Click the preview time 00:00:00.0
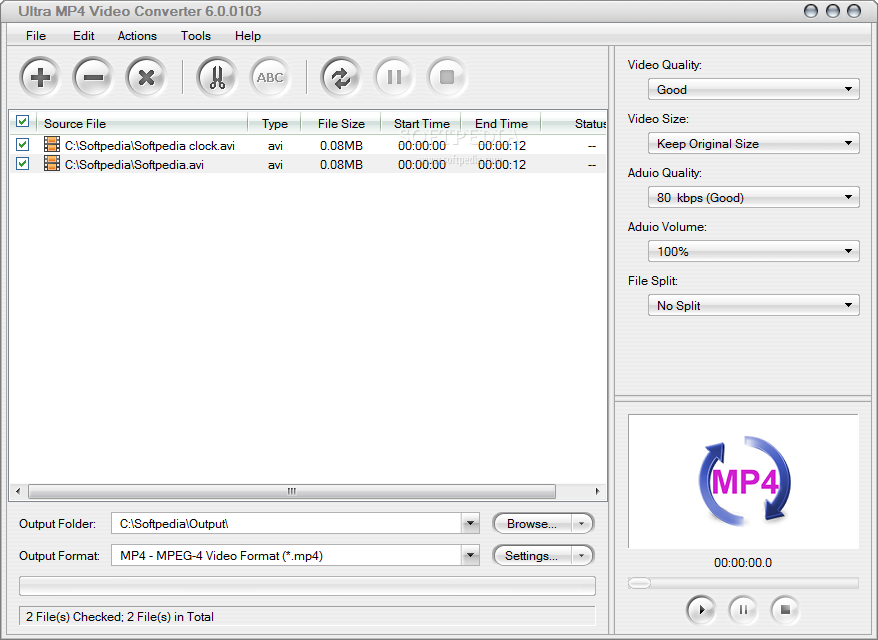Viewport: 878px width, 640px height. (x=742, y=563)
